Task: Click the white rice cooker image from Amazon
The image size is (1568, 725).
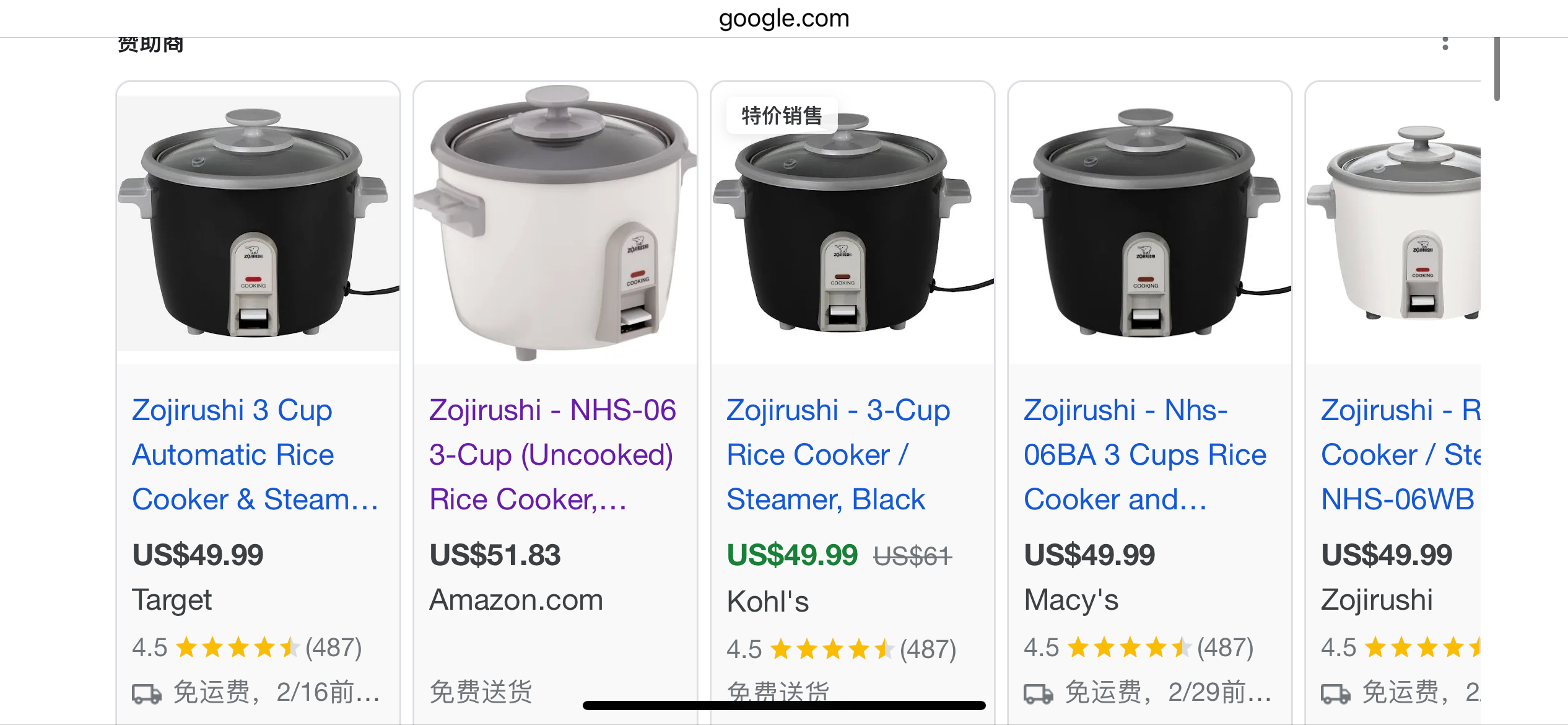Action: [x=555, y=223]
